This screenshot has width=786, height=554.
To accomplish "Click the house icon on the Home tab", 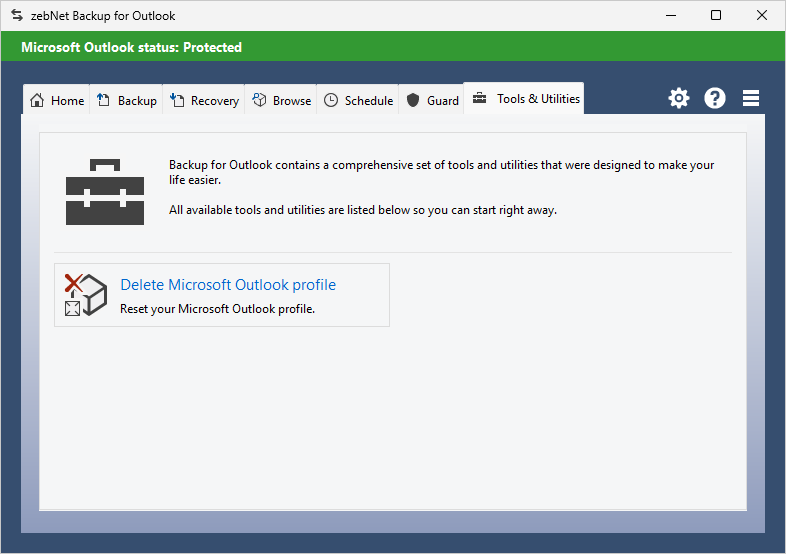I will point(37,100).
